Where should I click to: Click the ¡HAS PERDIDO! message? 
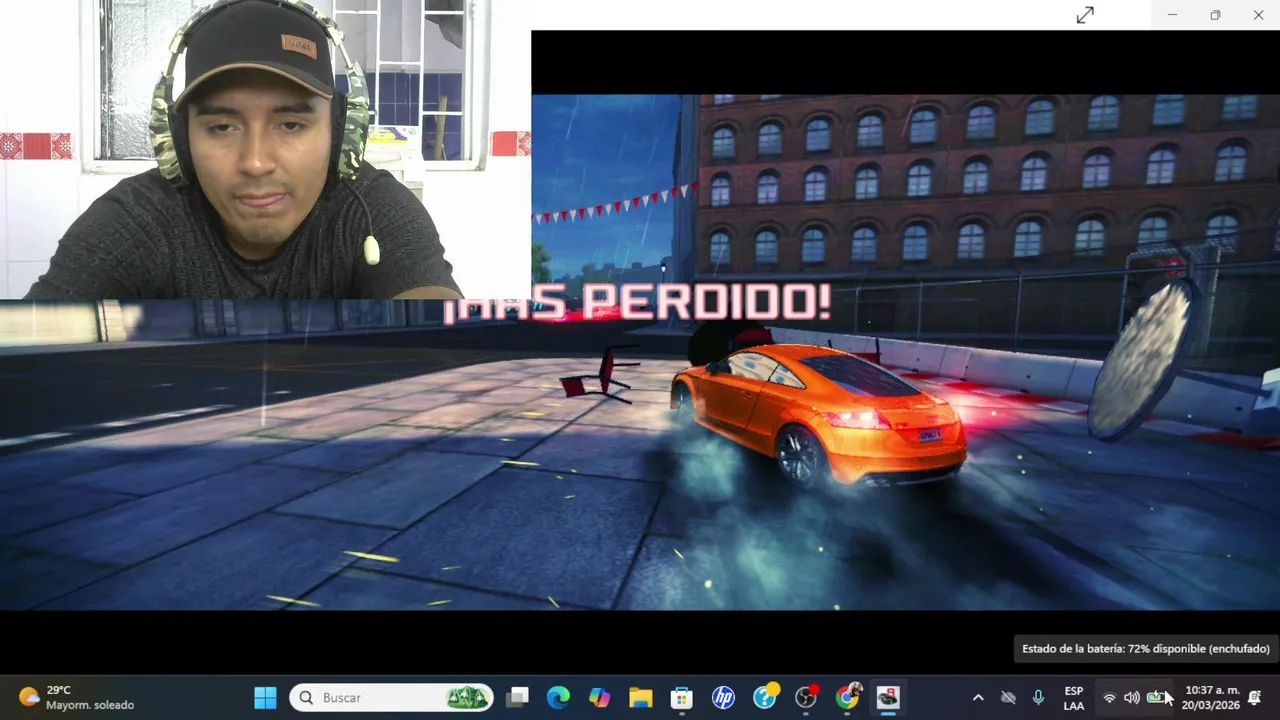click(637, 303)
